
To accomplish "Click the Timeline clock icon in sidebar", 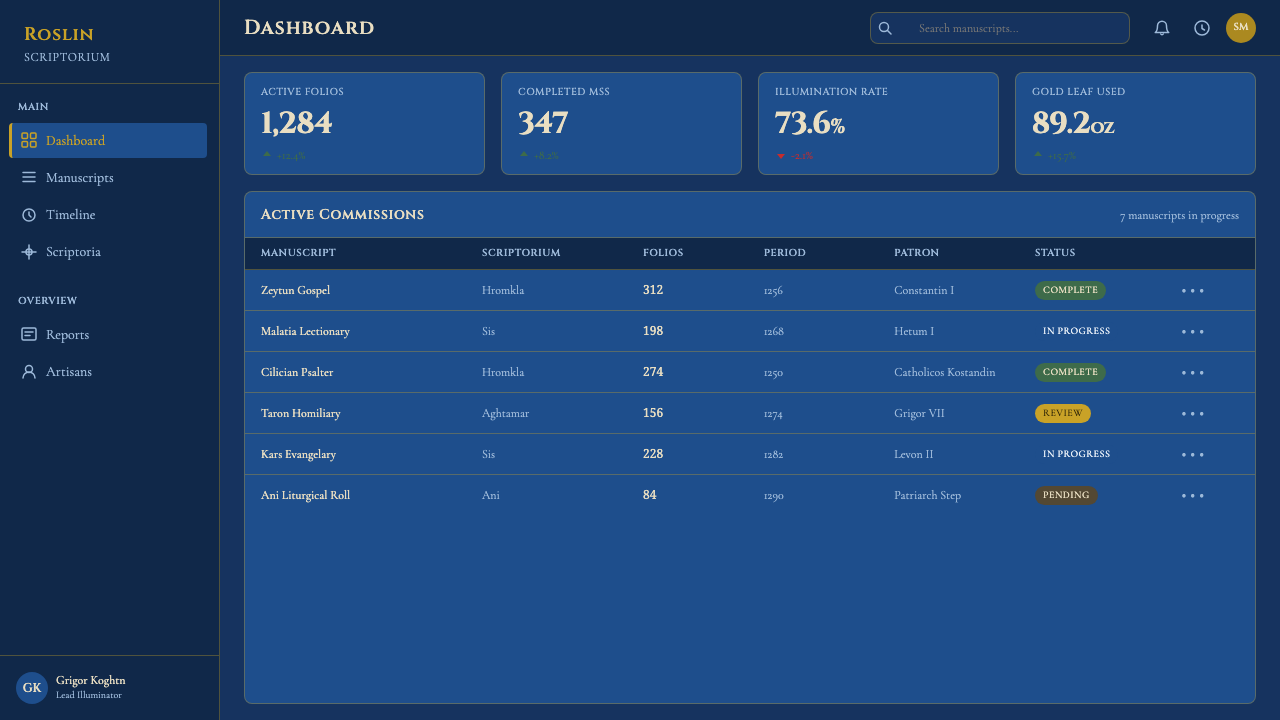I will [29, 215].
